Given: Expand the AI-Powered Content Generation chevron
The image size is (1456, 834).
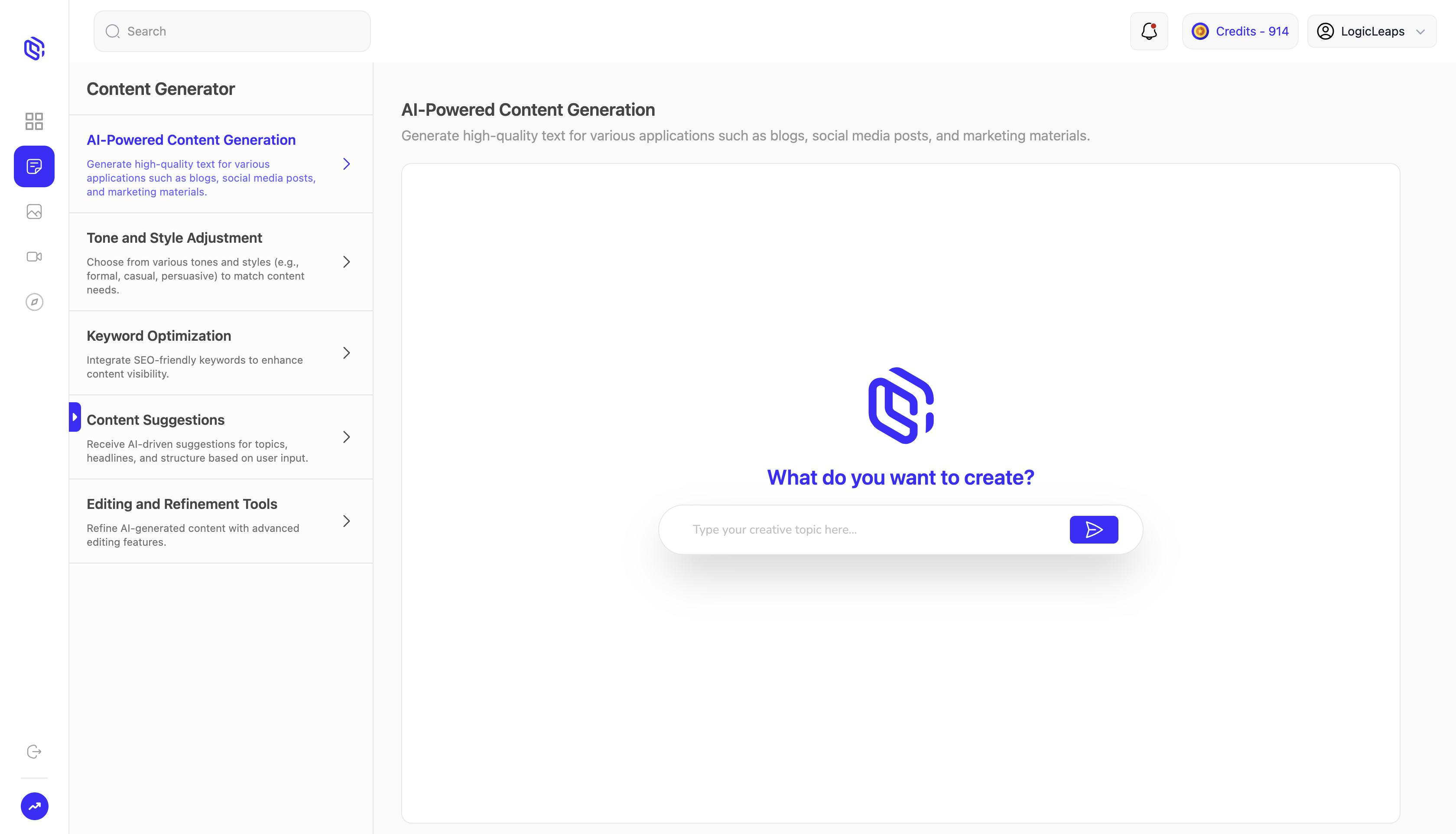Looking at the screenshot, I should tap(346, 164).
